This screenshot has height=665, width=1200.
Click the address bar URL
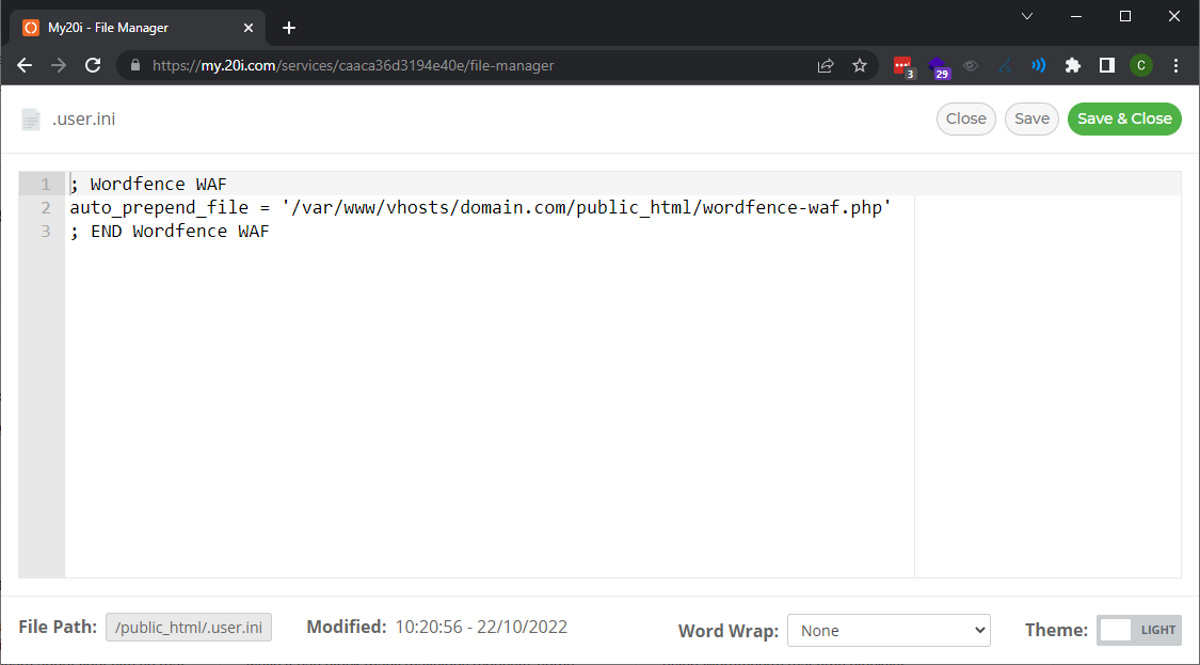click(x=353, y=65)
